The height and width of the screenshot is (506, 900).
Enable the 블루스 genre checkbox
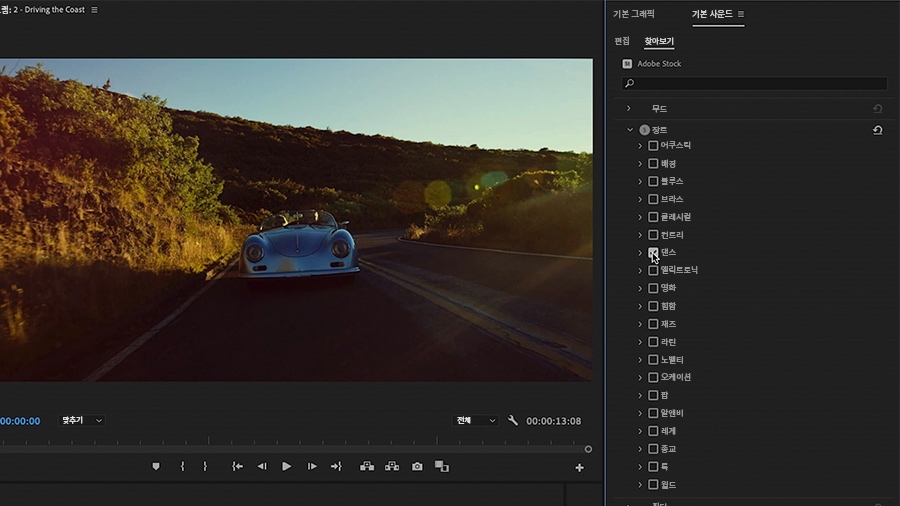[653, 181]
